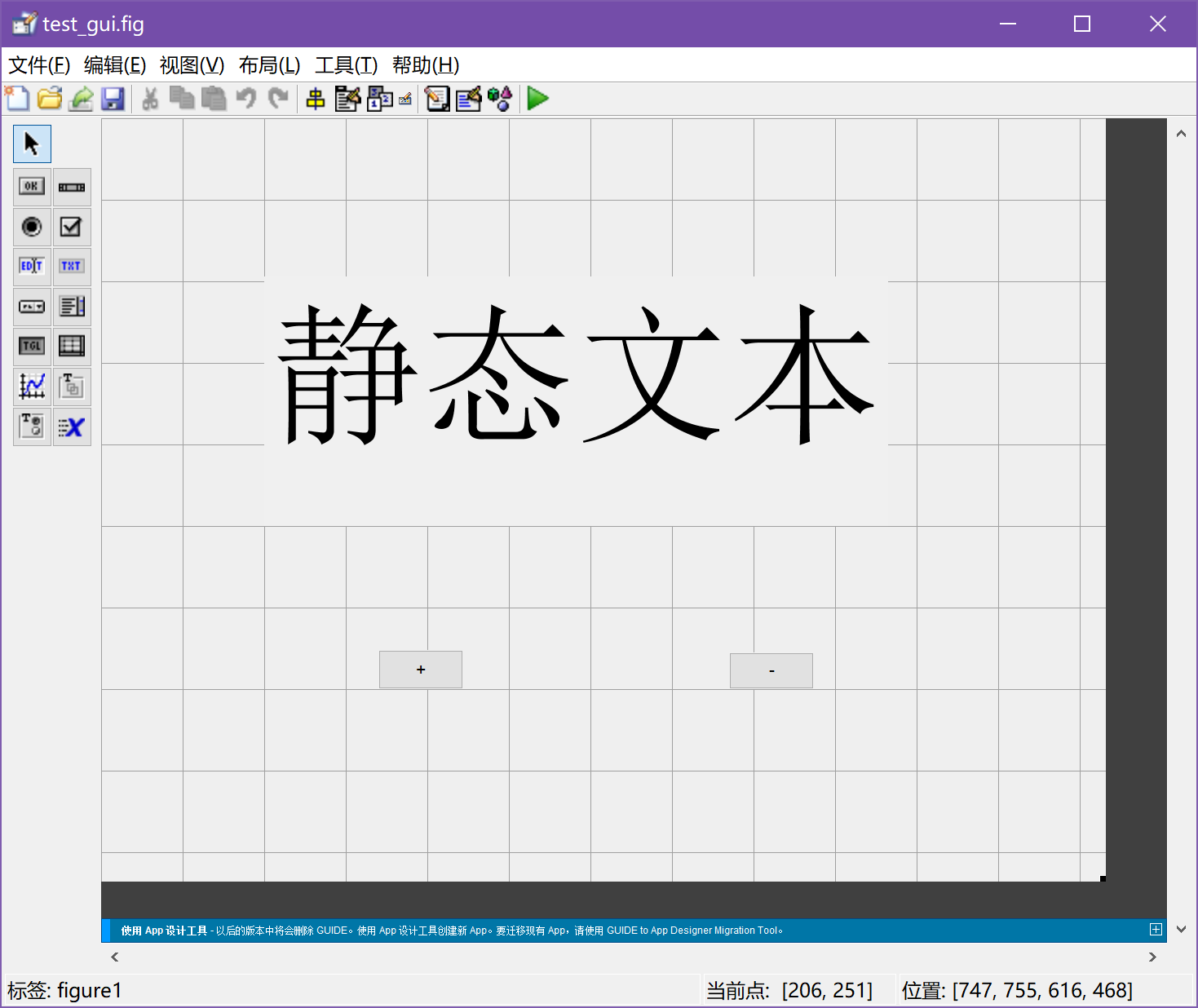Click the App Designer migration icon

click(x=81, y=99)
